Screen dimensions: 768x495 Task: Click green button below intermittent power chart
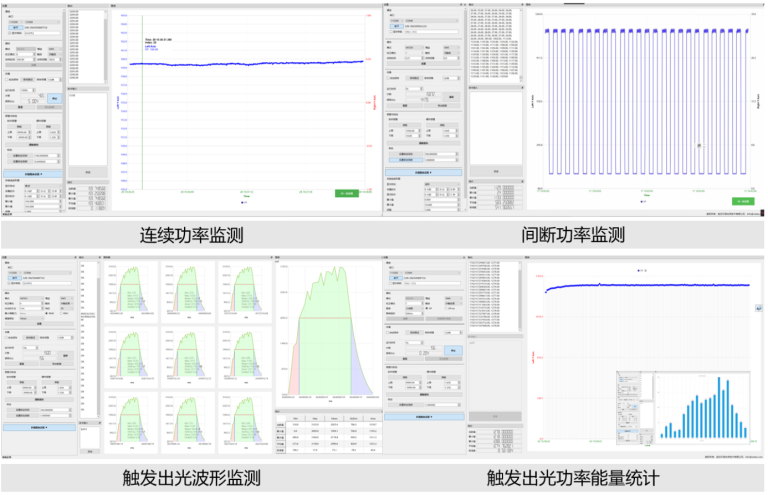coord(741,201)
